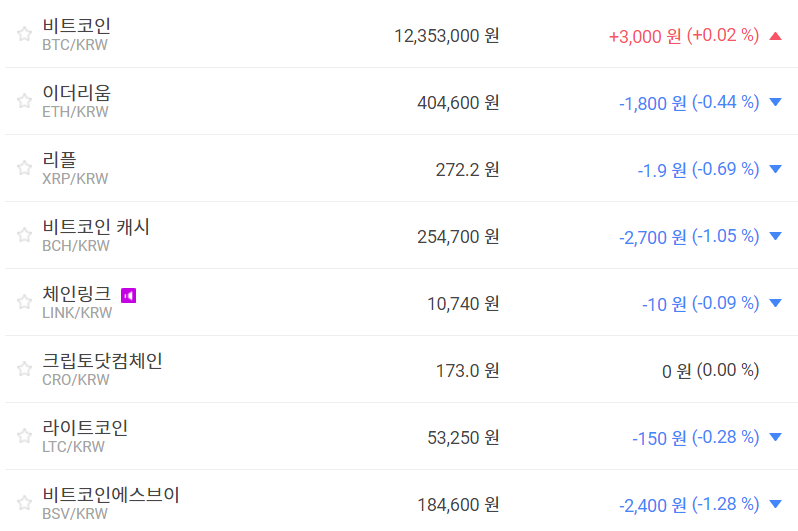This screenshot has width=798, height=531.
Task: Click down arrow on 비트코인 캐시 row
Action: 776,236
